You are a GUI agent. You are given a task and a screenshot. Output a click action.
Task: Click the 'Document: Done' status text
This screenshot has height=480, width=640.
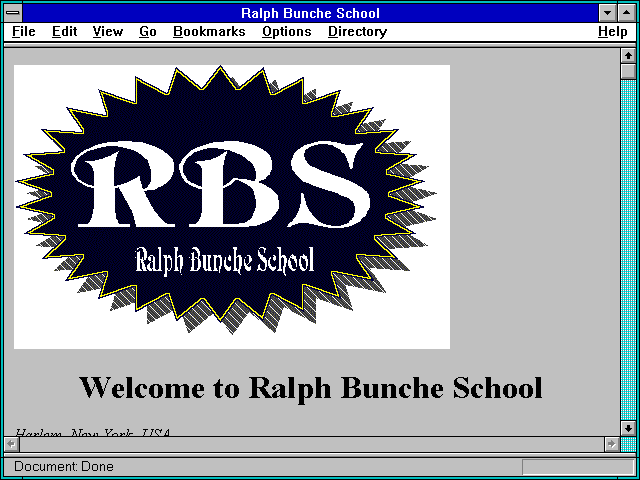(64, 466)
